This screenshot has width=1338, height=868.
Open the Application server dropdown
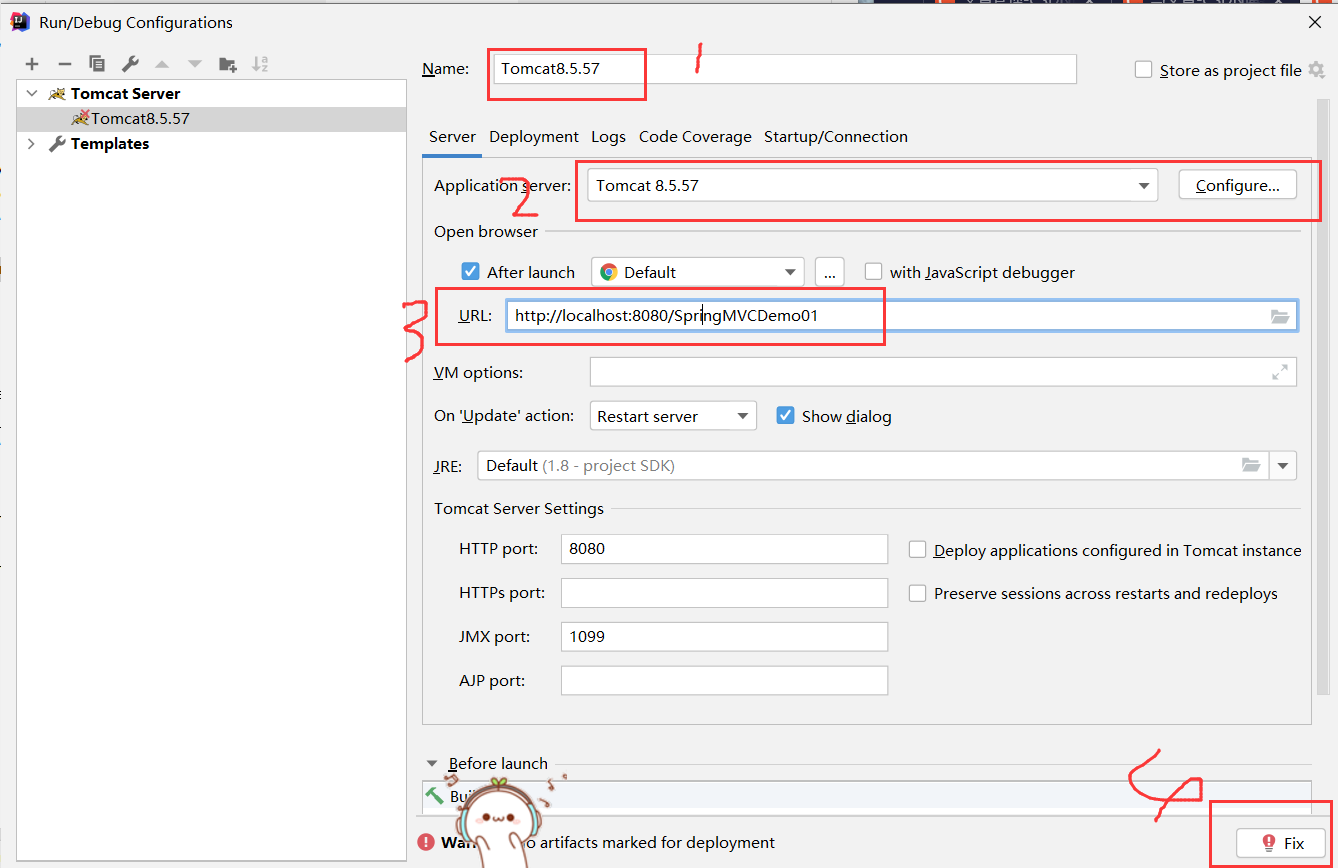point(872,186)
